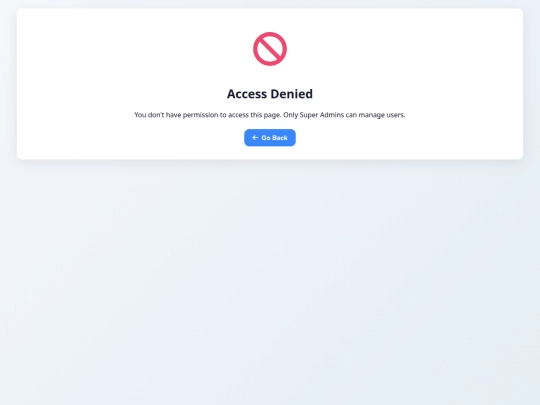Click the "You don't have" start of message
The width and height of the screenshot is (540, 405).
click(x=157, y=115)
